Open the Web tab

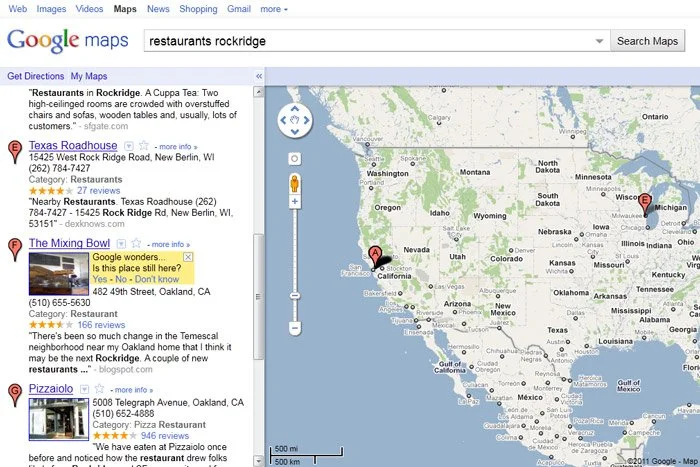pos(18,9)
